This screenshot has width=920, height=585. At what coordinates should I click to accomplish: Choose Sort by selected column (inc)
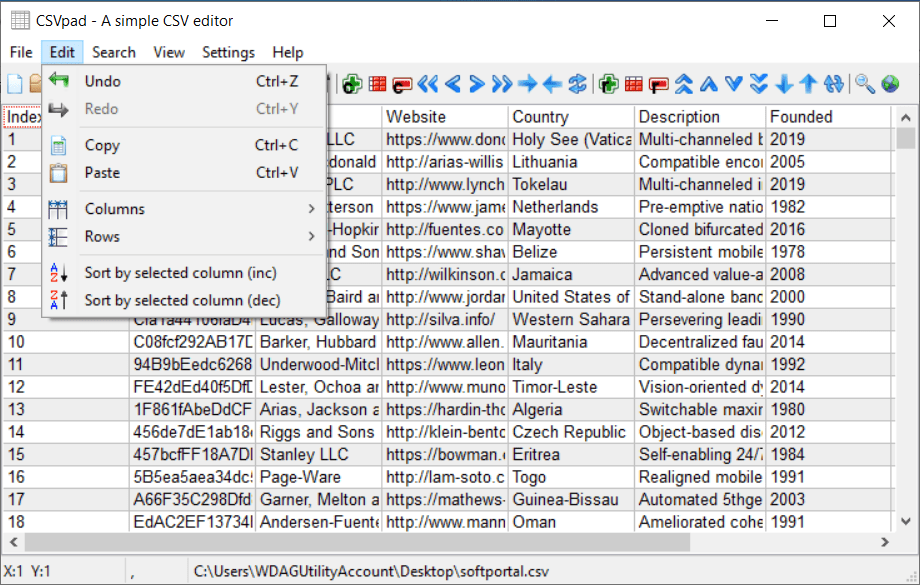tap(184, 273)
